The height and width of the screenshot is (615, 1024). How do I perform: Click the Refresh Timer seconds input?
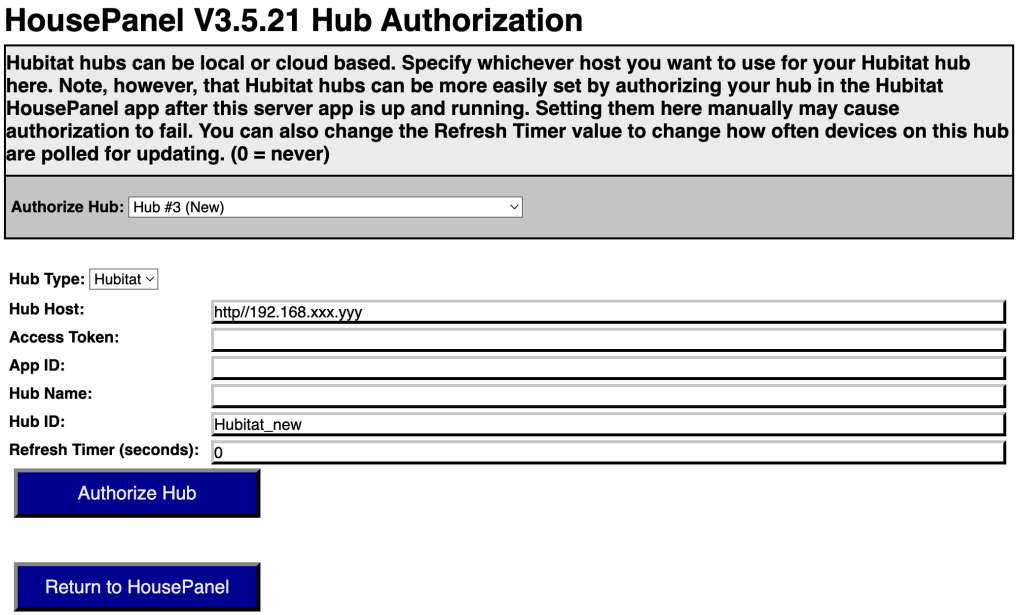click(x=607, y=452)
